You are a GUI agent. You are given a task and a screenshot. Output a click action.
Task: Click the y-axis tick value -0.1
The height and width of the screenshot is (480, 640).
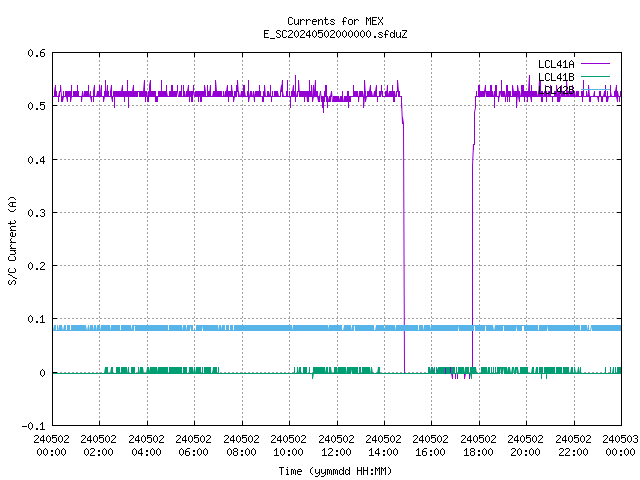click(33, 426)
